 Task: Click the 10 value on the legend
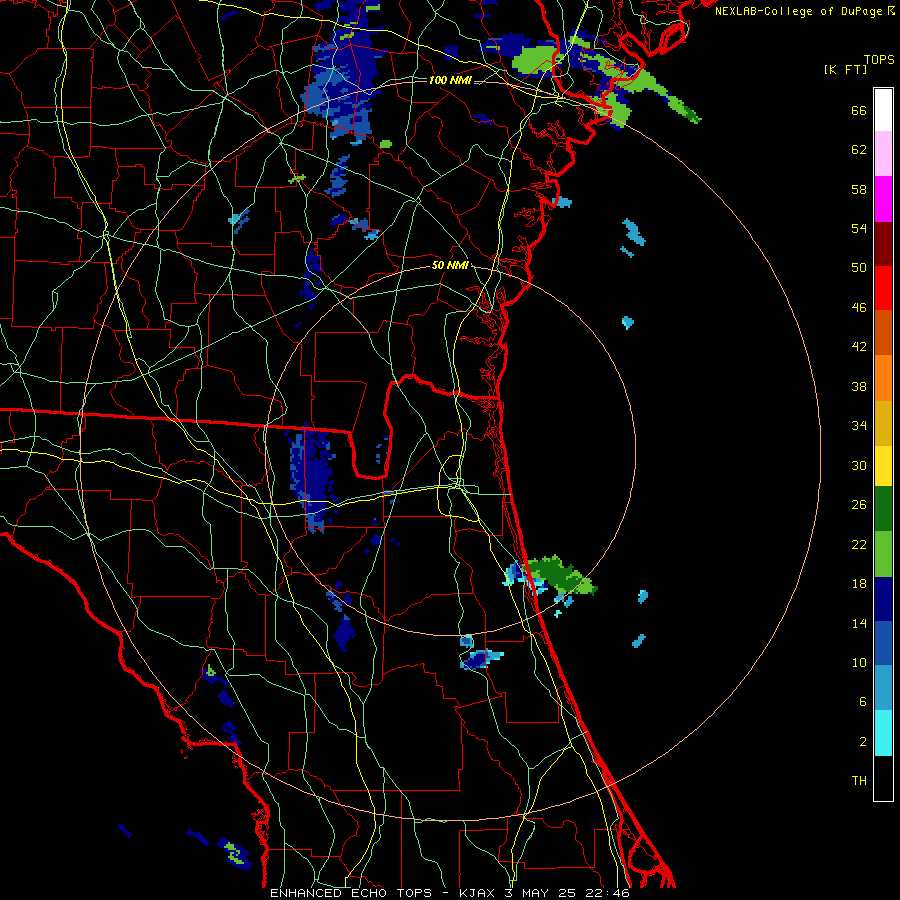pos(859,662)
